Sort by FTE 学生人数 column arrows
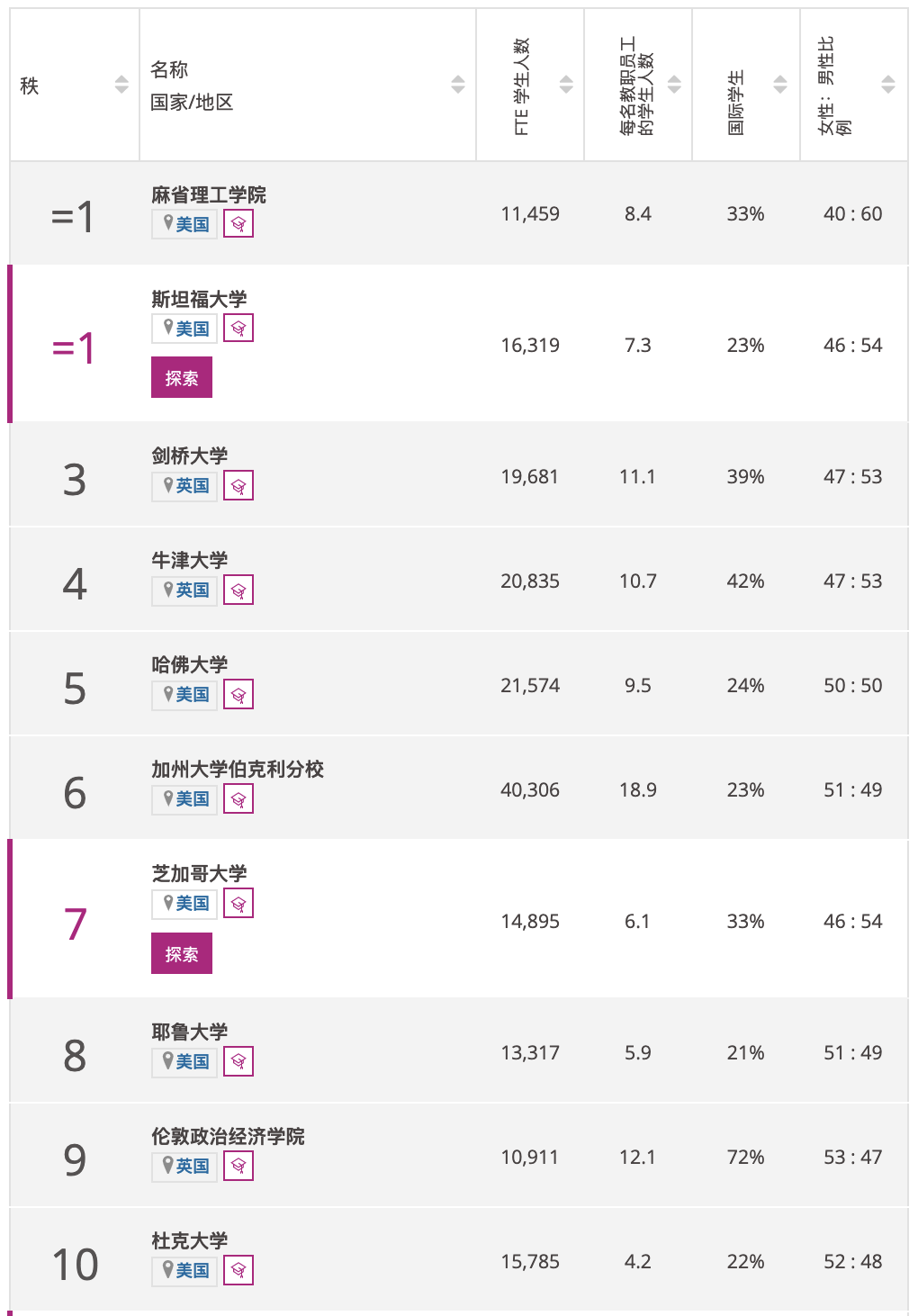 point(566,85)
